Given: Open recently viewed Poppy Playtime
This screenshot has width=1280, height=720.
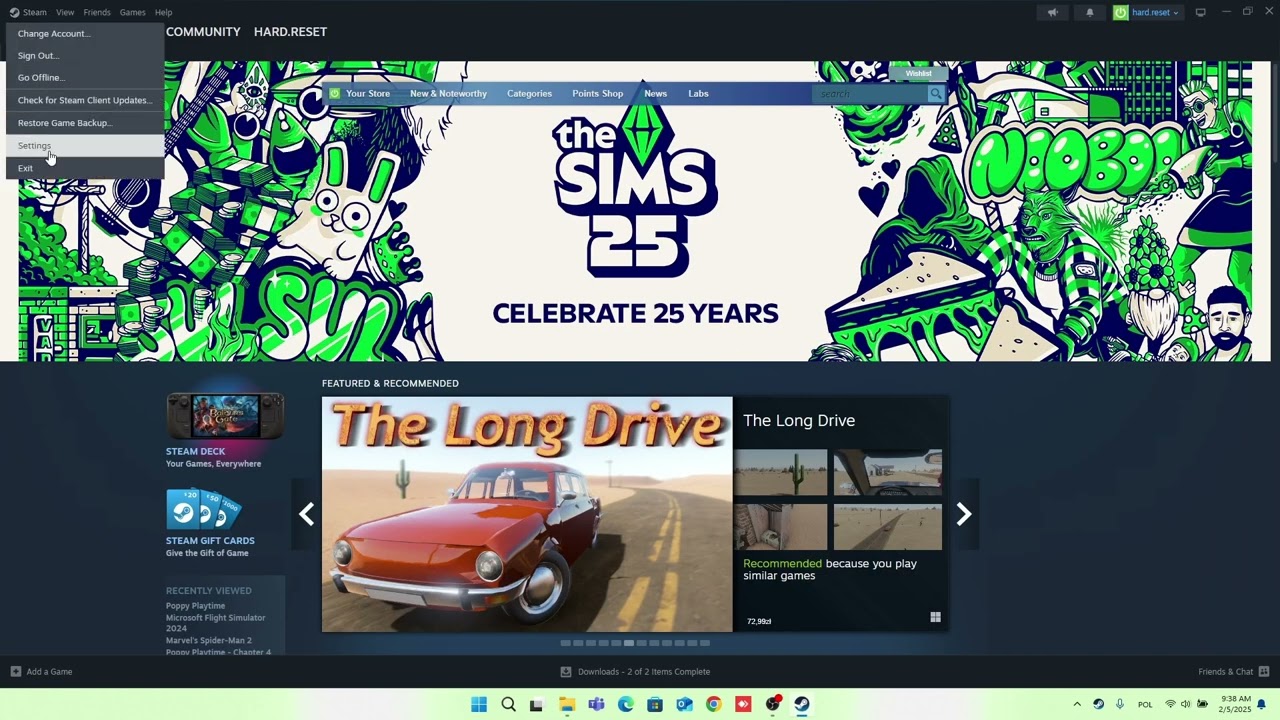Looking at the screenshot, I should (195, 606).
